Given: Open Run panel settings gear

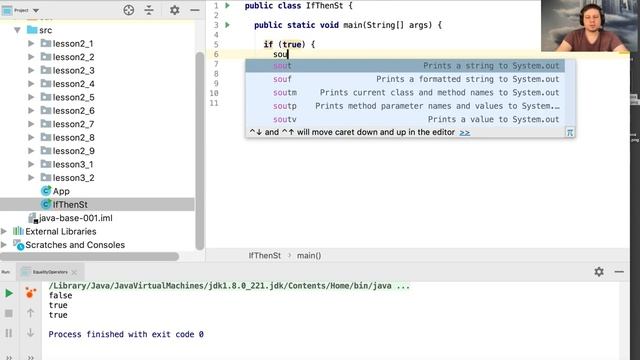Looking at the screenshot, I should coord(599,272).
